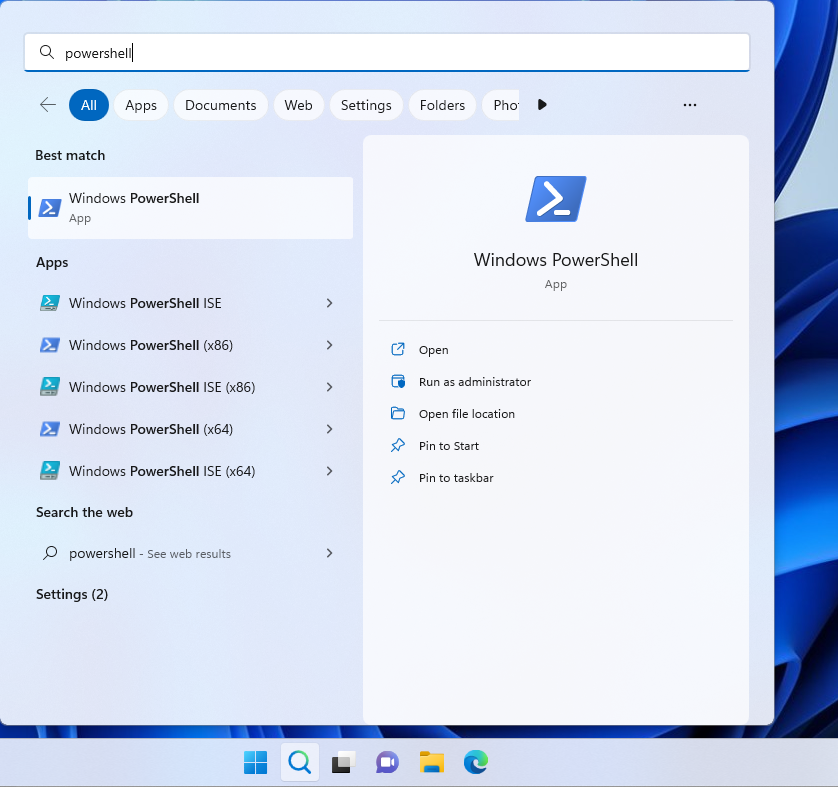
Task: Open File Explorer from taskbar
Action: pyautogui.click(x=431, y=762)
